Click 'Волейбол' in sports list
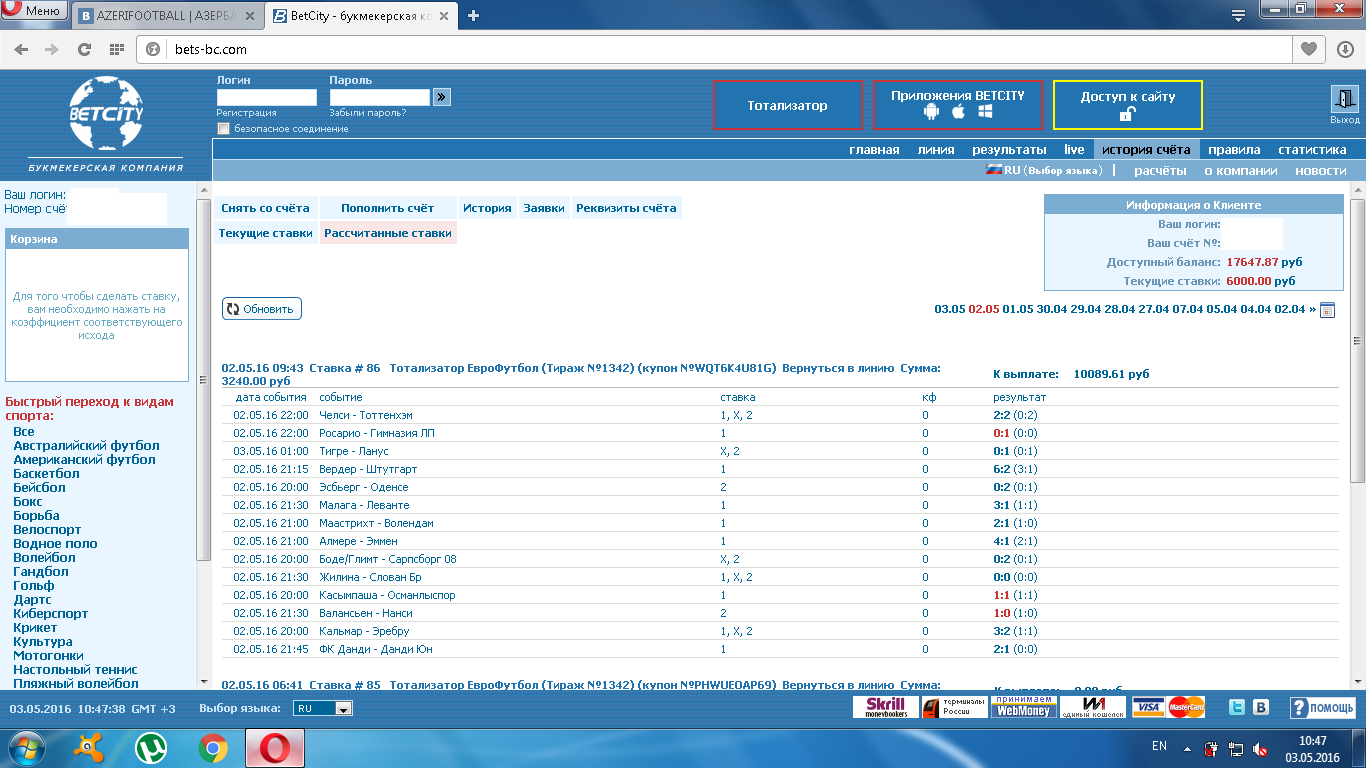 44,558
